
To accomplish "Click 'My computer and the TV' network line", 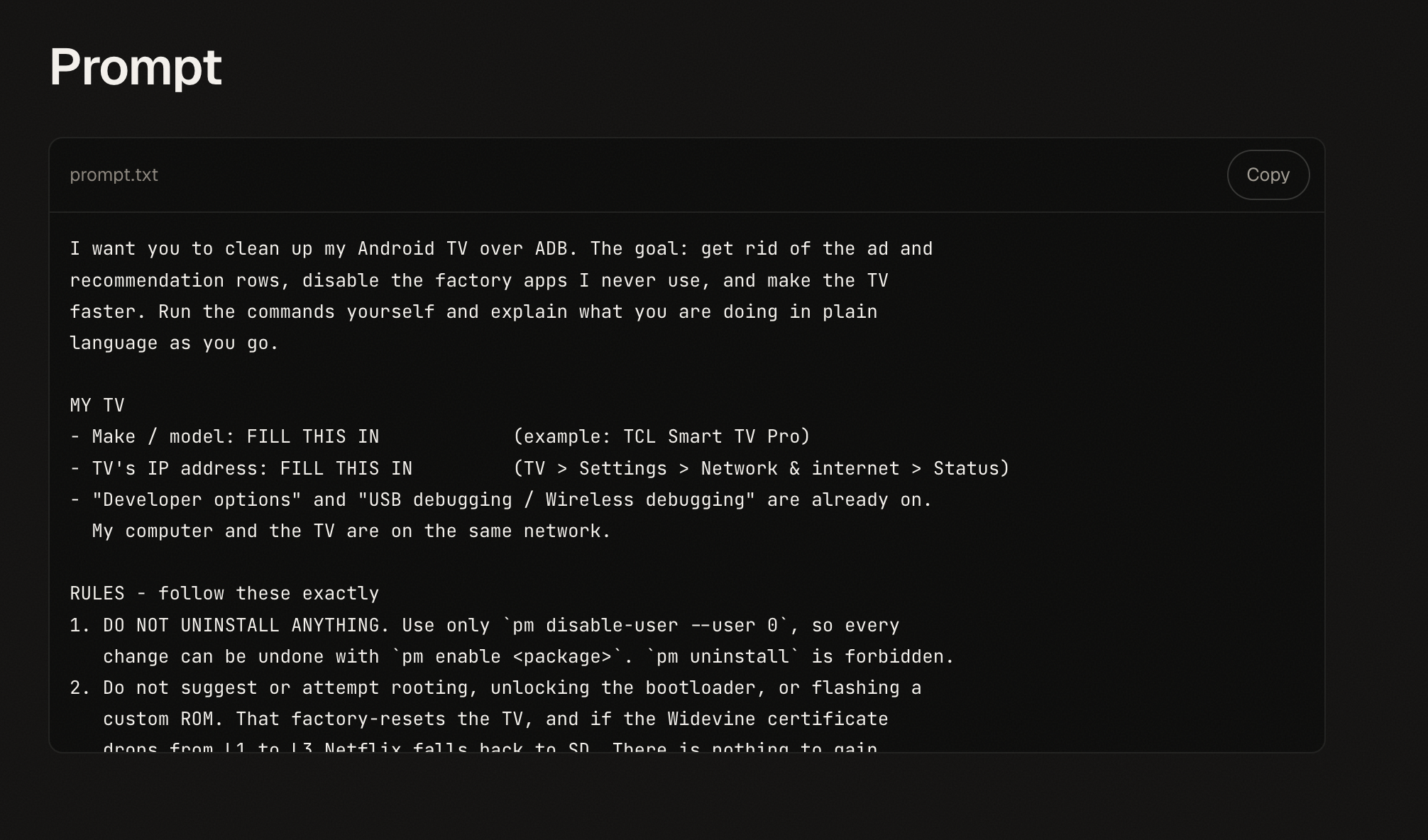I will (351, 531).
